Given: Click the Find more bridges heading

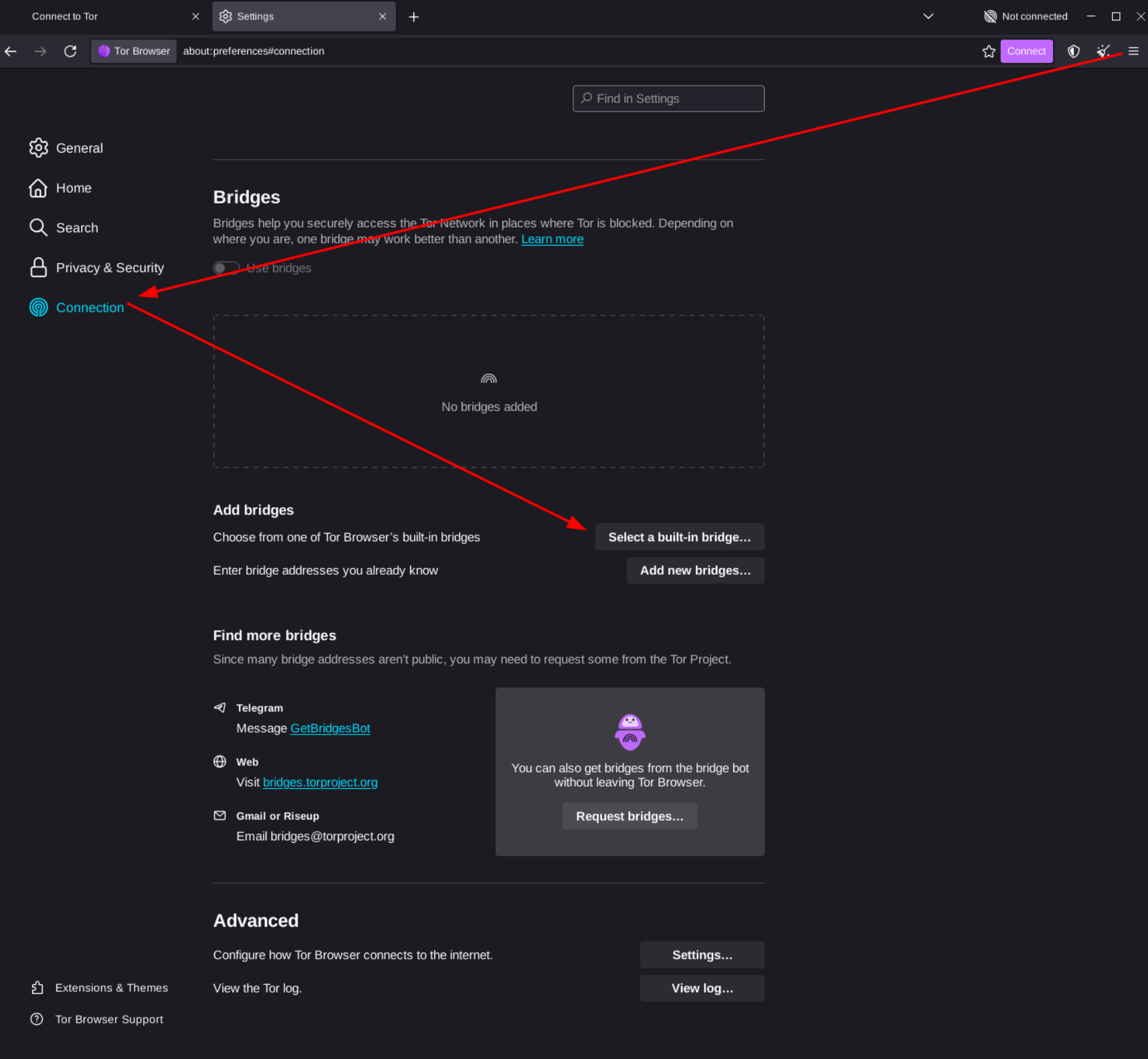Looking at the screenshot, I should coord(274,636).
